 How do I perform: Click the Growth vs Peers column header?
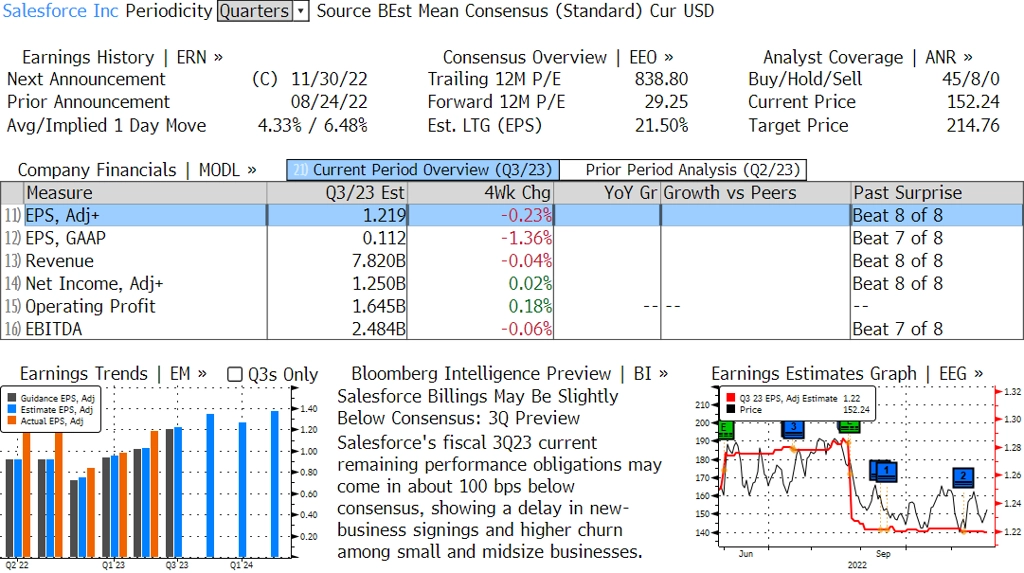[x=756, y=193]
